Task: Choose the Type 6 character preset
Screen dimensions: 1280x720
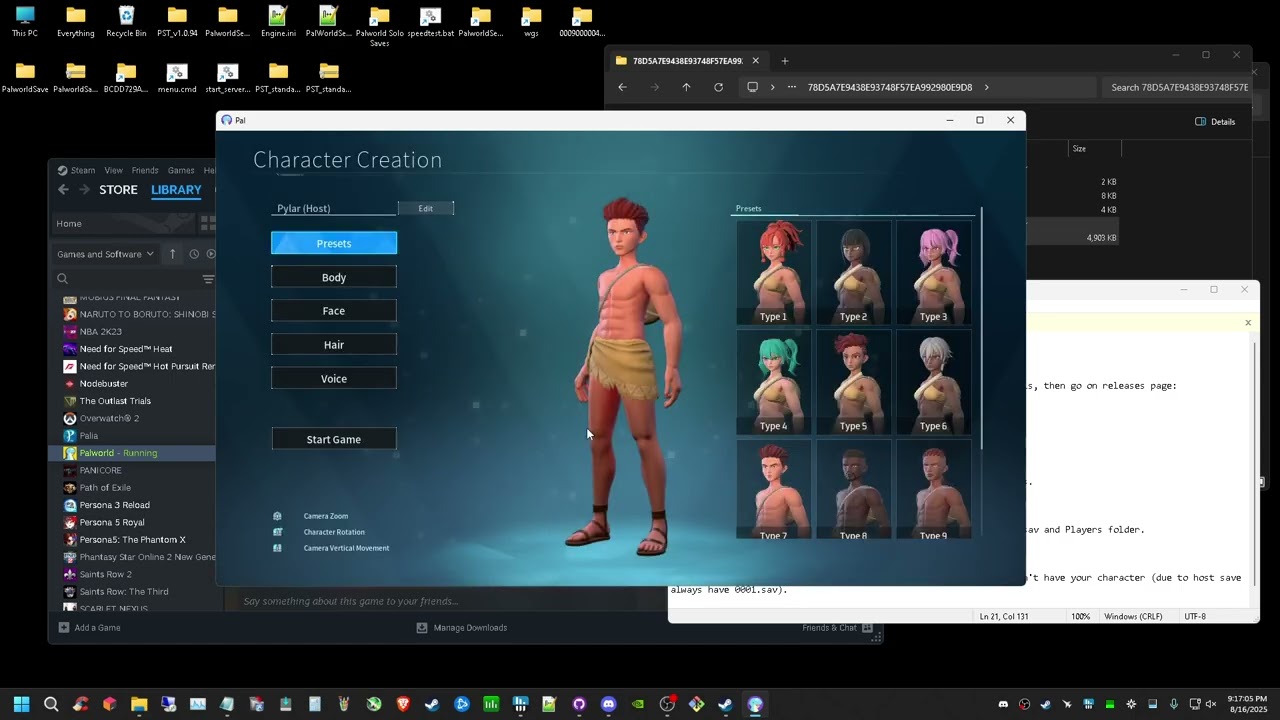Action: click(933, 382)
